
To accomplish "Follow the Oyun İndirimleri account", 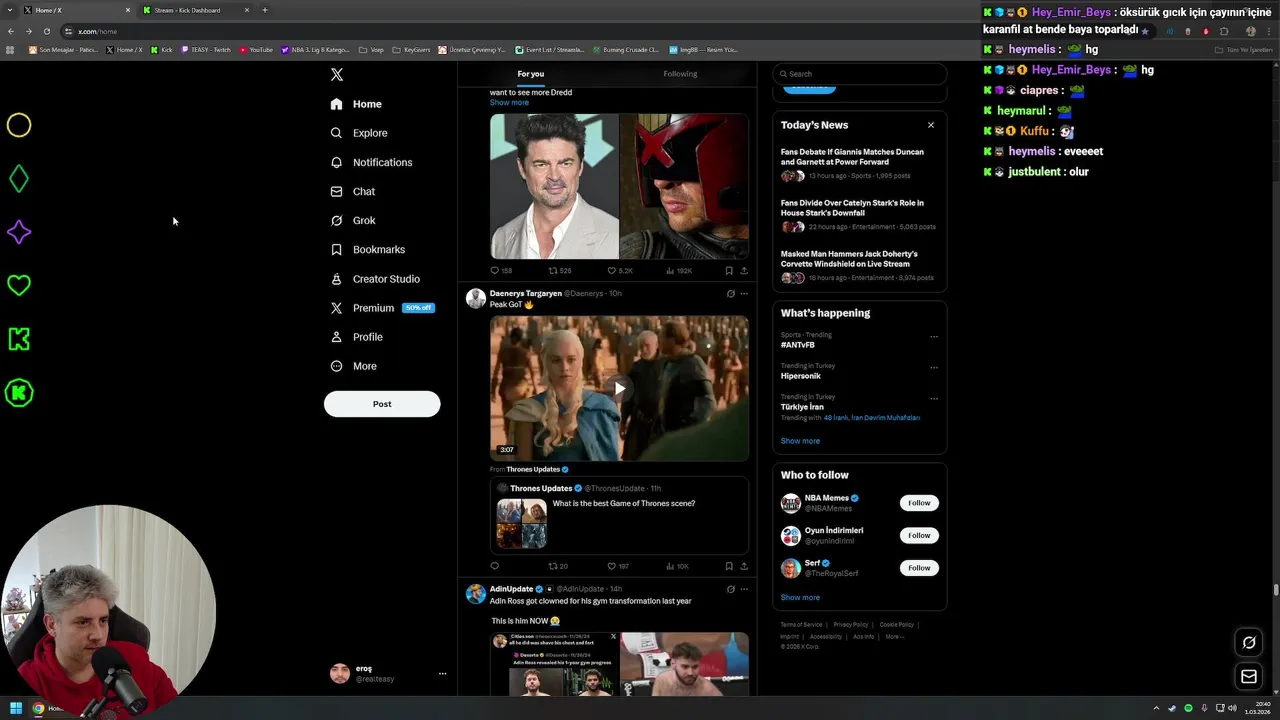I will (919, 535).
